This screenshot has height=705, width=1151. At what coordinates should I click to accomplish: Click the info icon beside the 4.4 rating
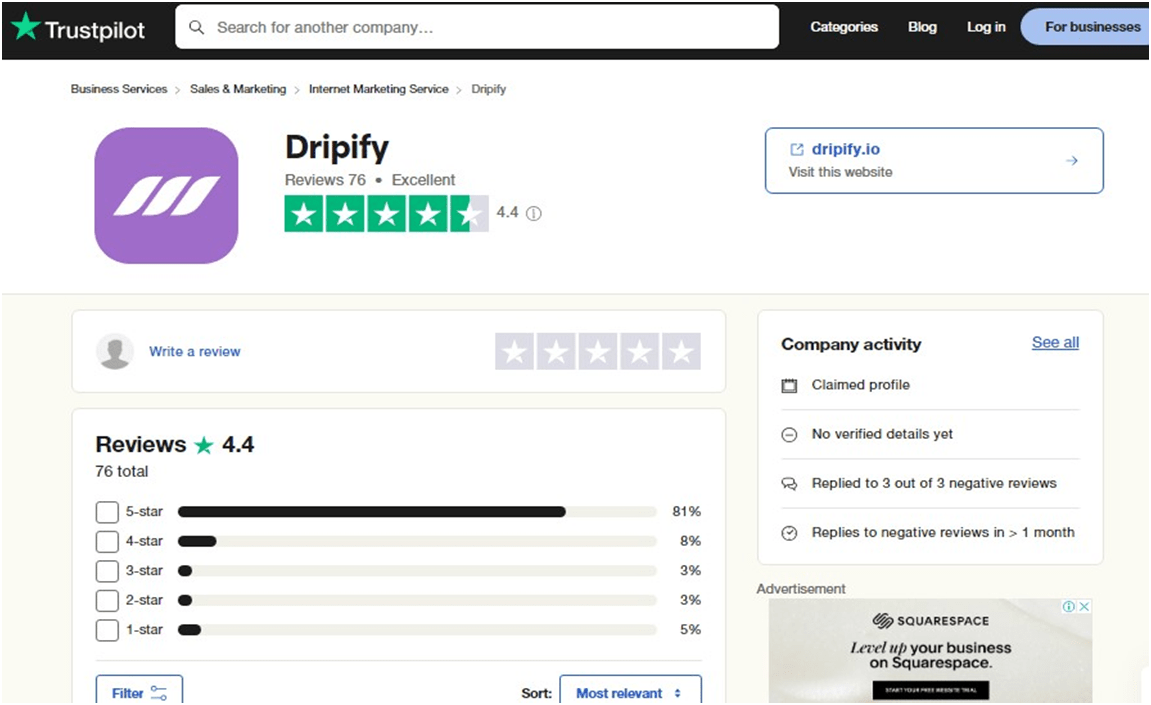[x=533, y=213]
